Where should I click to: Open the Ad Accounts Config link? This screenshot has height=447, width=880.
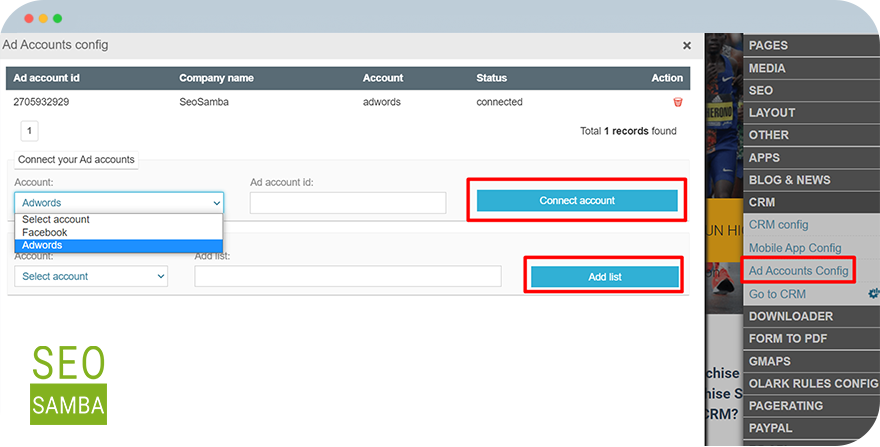click(798, 271)
